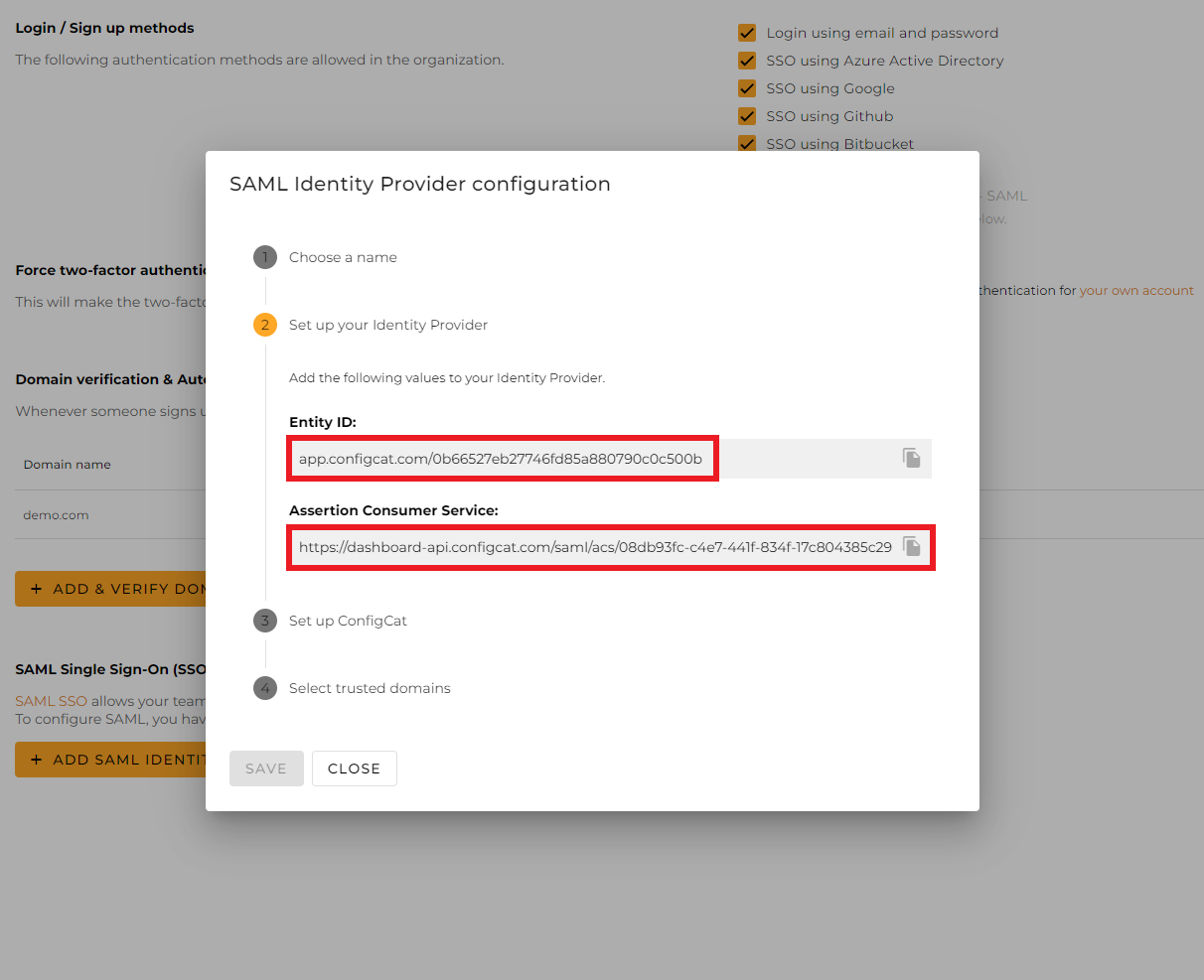Expand the Set up ConfigCat step
The height and width of the screenshot is (980, 1204).
tap(347, 620)
